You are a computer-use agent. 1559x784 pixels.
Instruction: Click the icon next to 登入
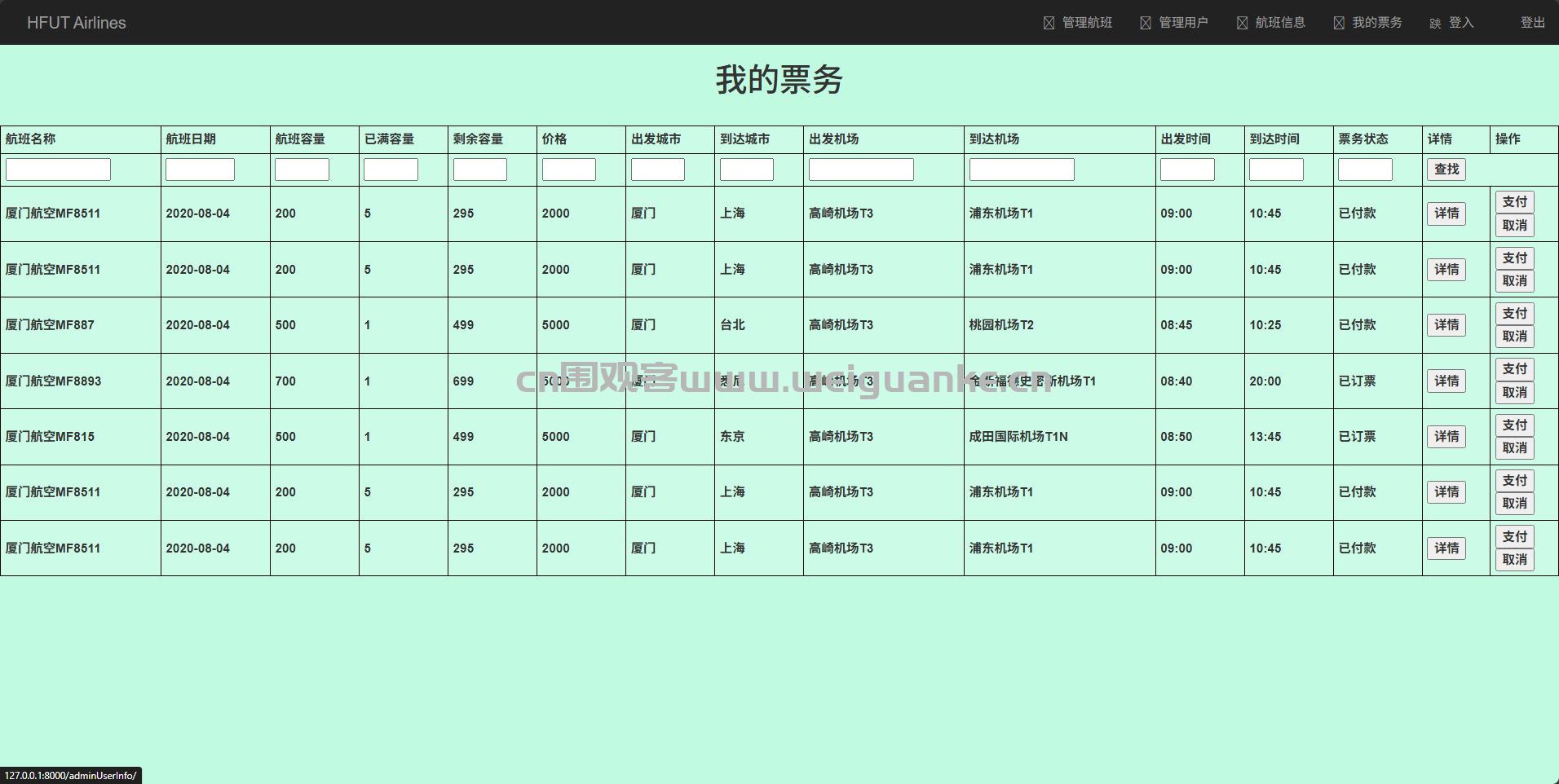[x=1435, y=24]
